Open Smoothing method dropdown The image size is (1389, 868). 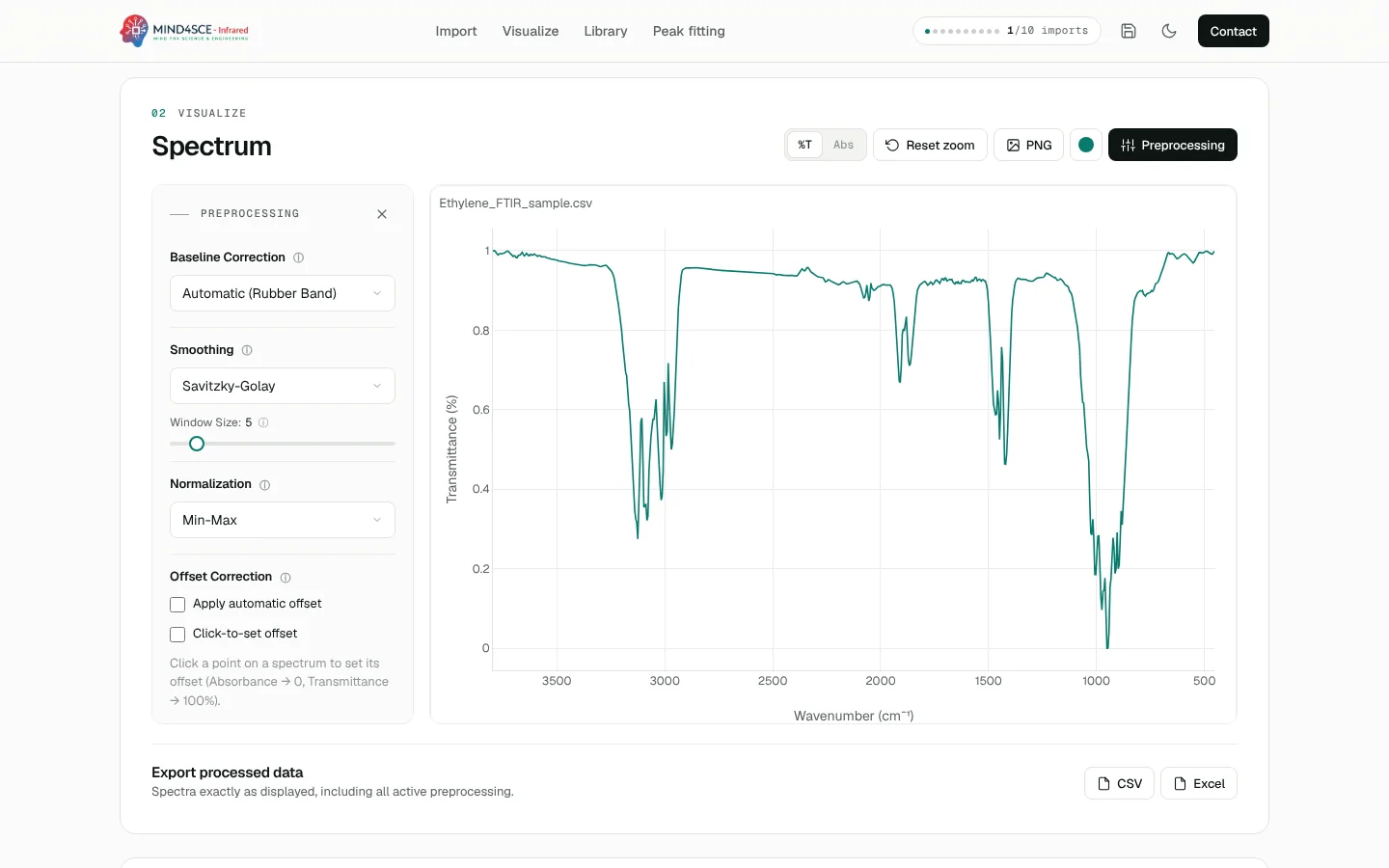point(283,386)
